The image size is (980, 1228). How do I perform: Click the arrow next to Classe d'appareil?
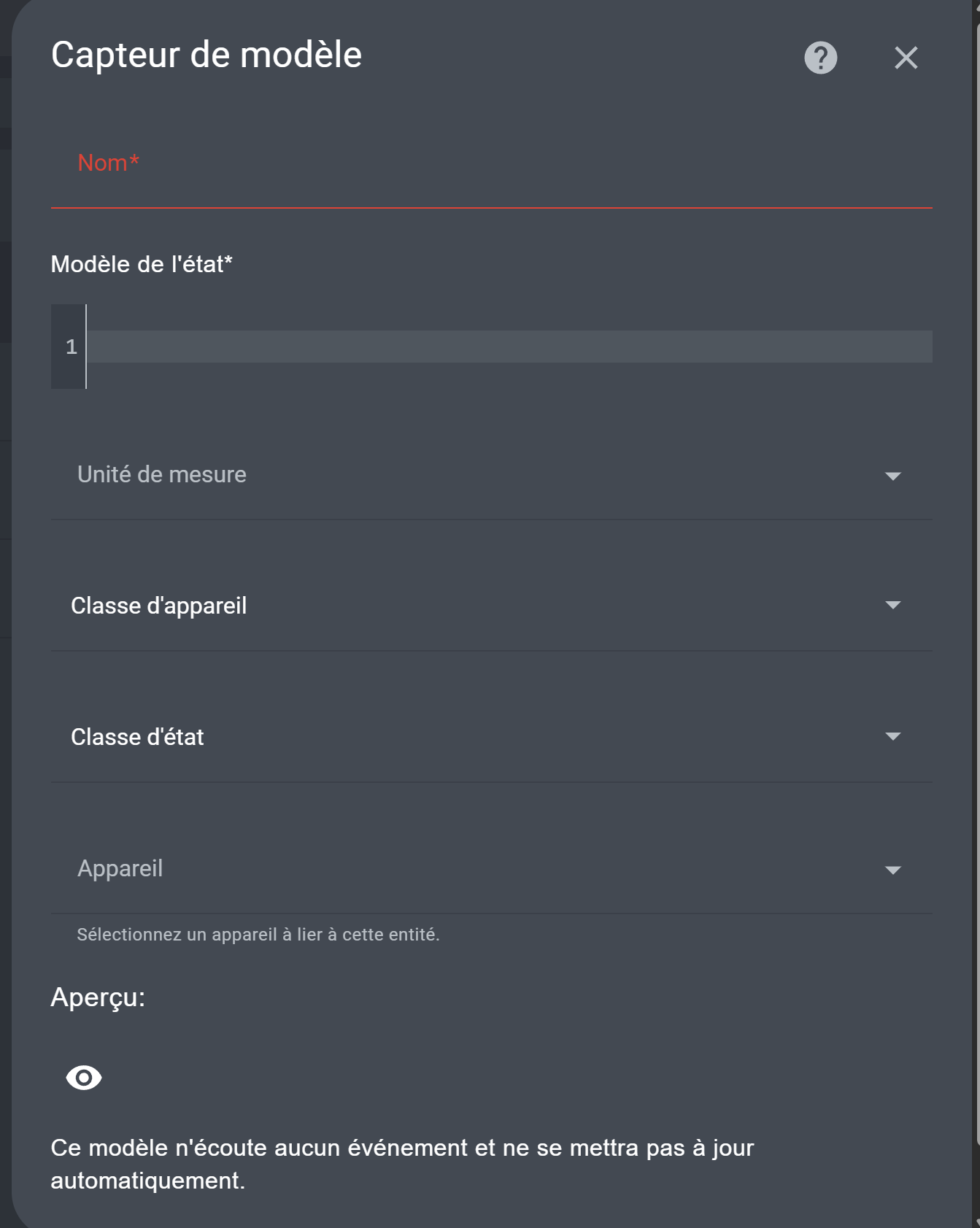[x=892, y=605]
